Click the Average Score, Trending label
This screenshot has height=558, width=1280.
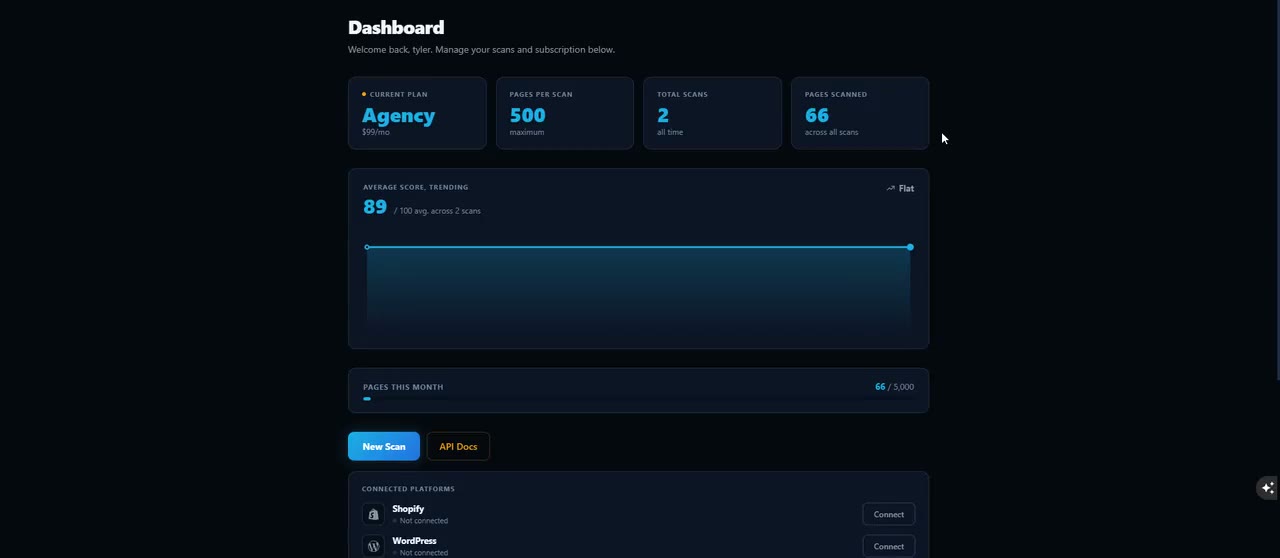click(415, 187)
